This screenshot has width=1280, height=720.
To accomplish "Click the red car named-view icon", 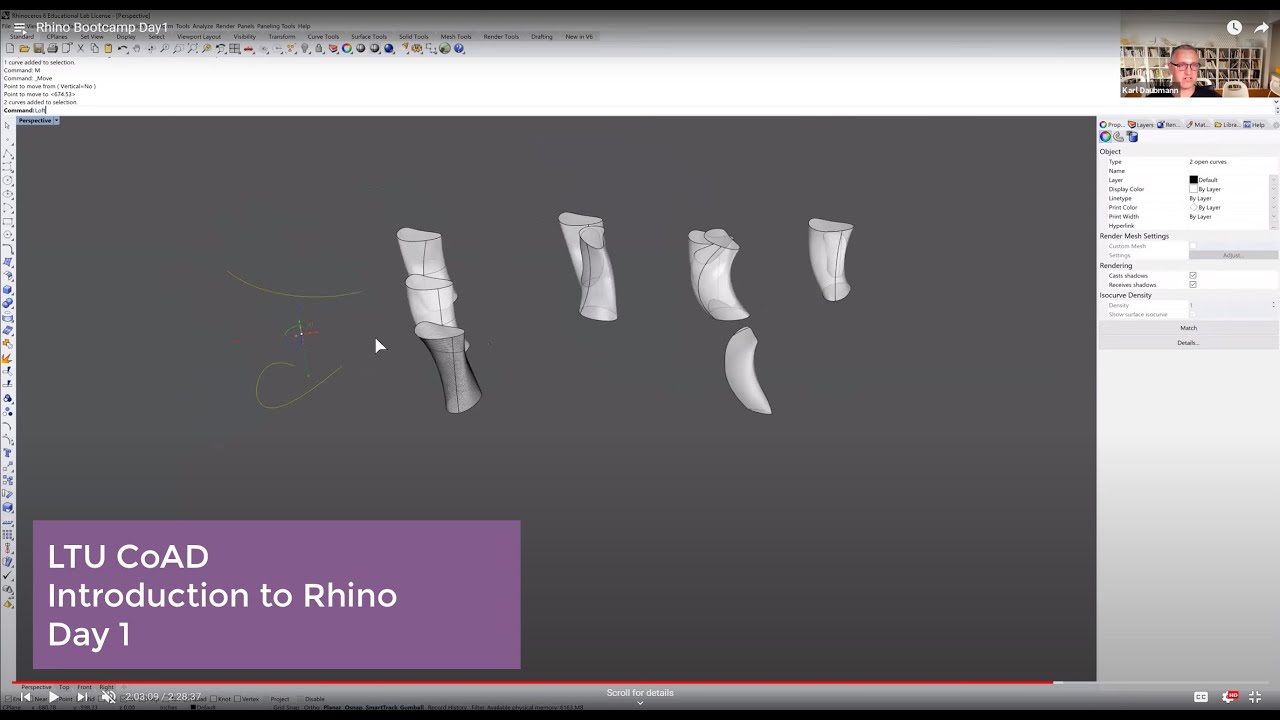I will 247,48.
